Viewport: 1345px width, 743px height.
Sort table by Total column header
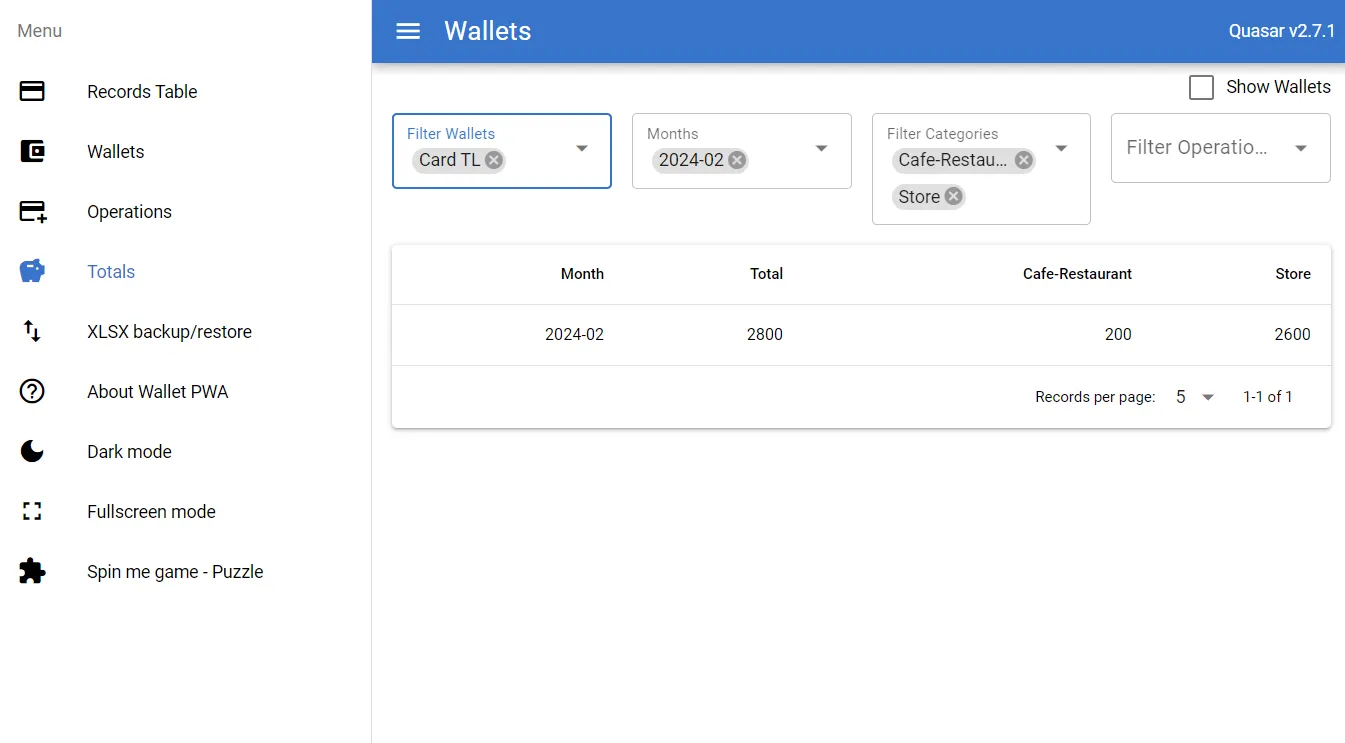click(766, 274)
